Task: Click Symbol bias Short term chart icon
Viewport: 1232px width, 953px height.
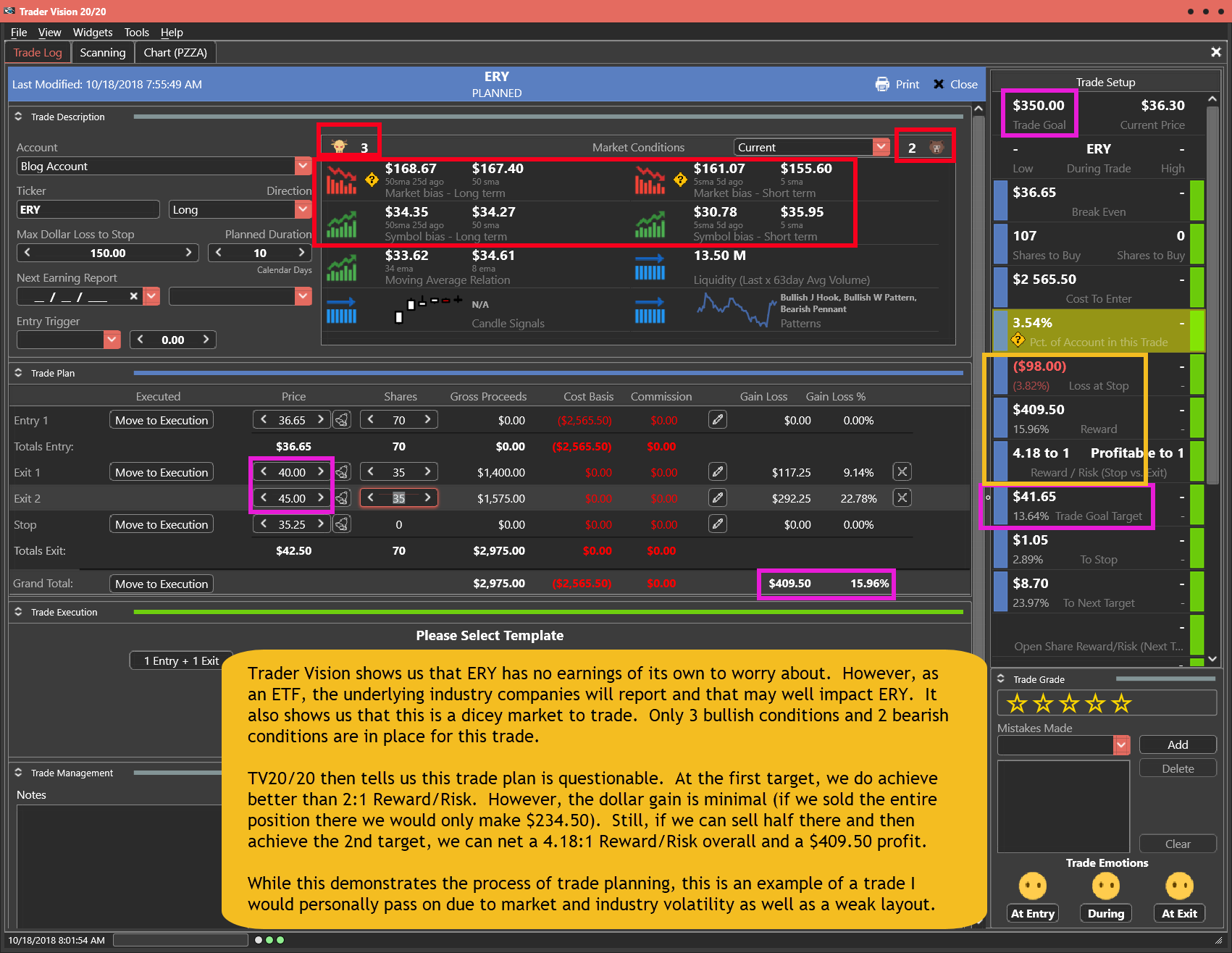Action: (x=650, y=224)
